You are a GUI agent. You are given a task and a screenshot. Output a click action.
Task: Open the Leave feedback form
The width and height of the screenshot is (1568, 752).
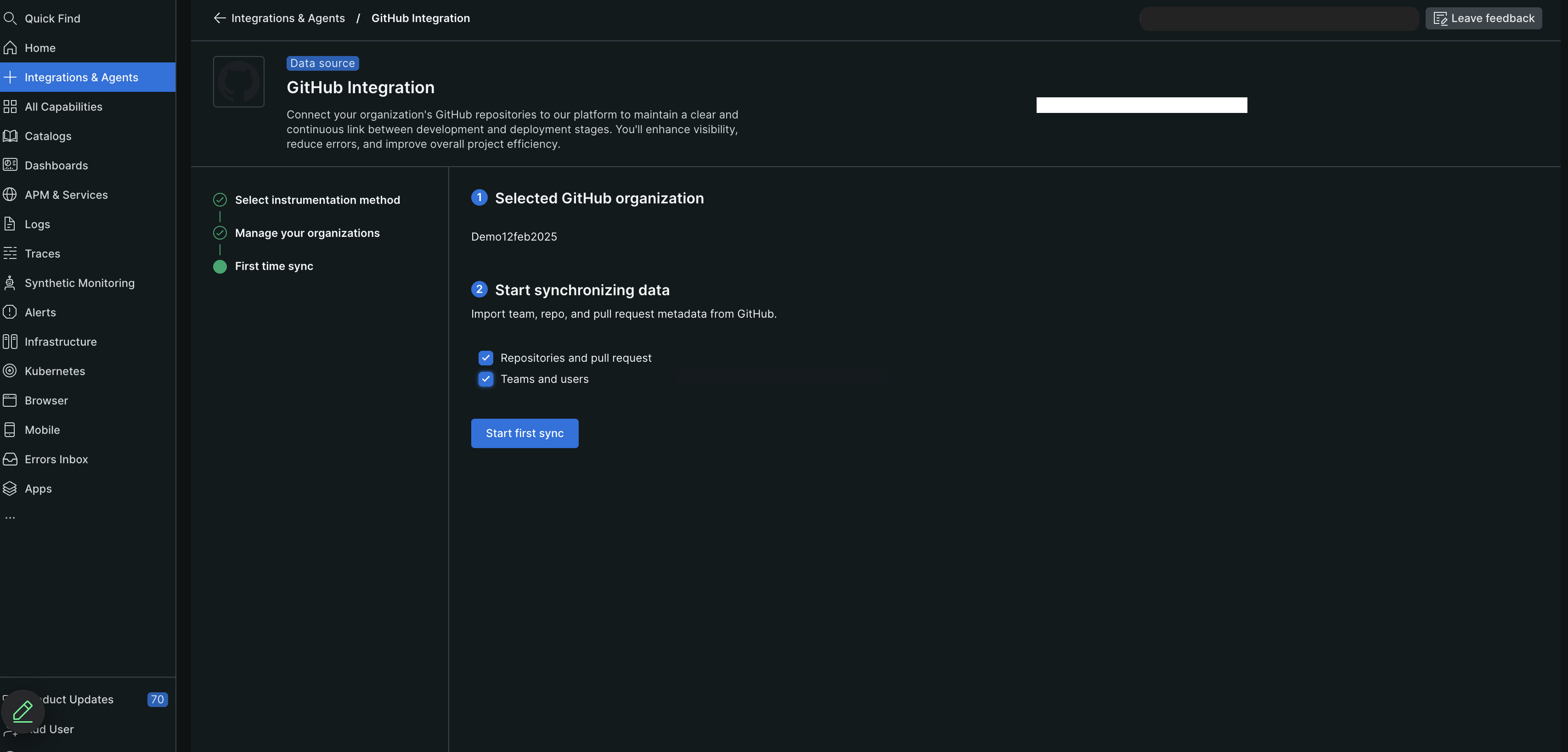click(x=1483, y=18)
